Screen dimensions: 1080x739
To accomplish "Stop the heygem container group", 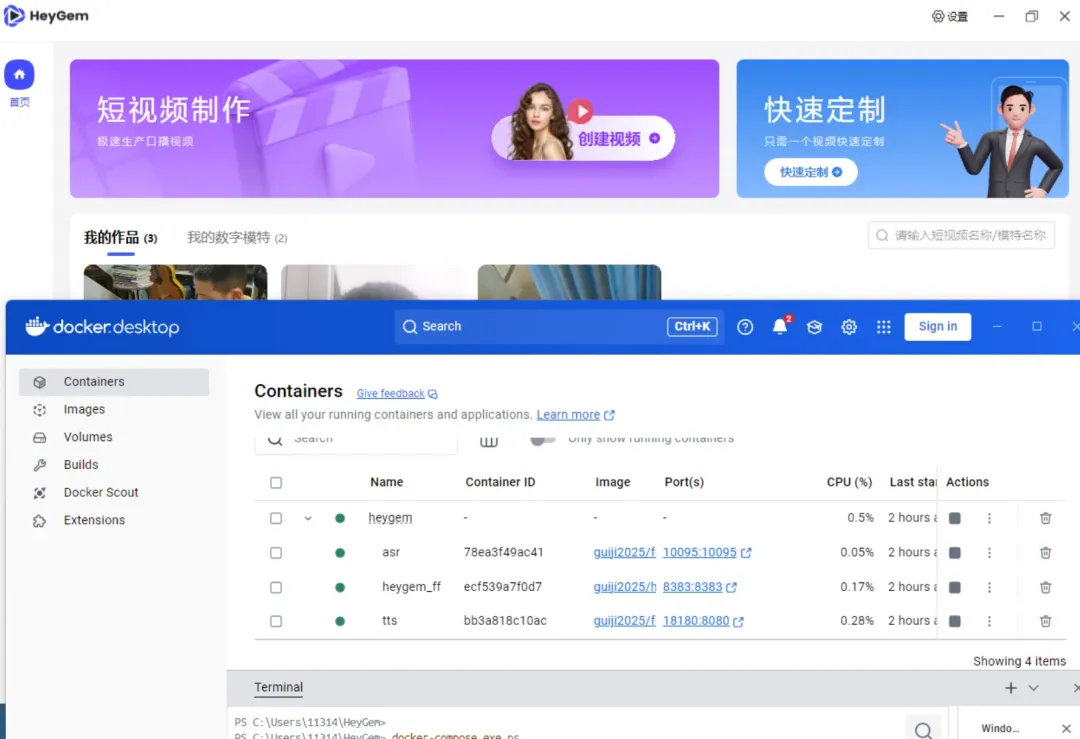I will click(955, 518).
